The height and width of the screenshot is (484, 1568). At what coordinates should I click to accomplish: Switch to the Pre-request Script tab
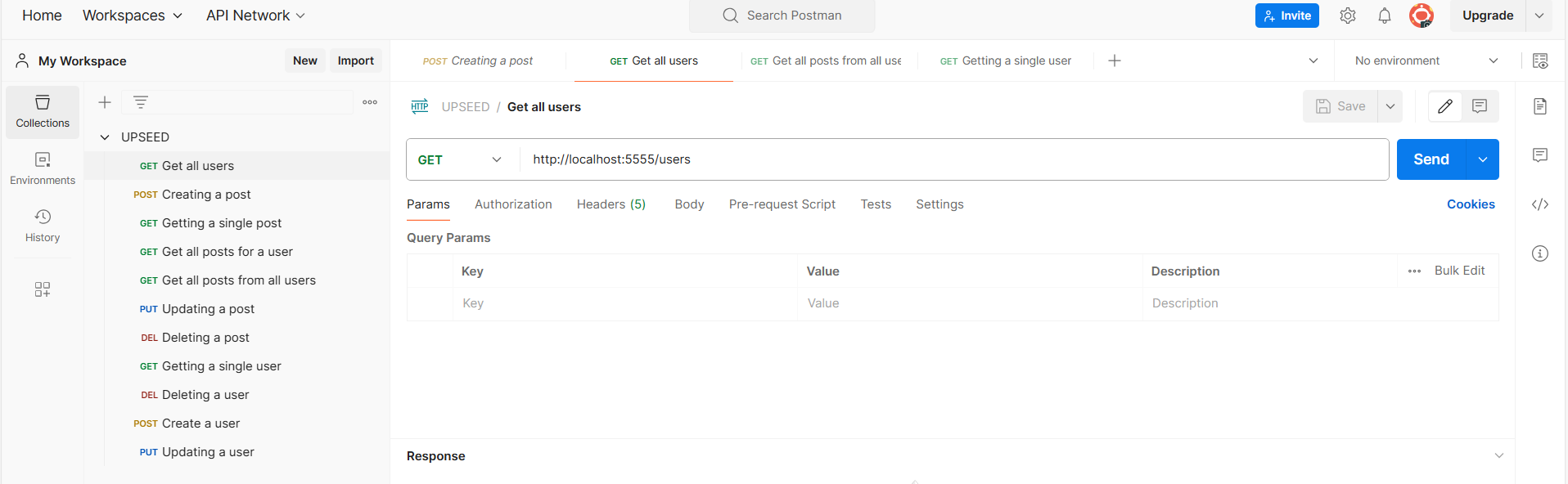(782, 204)
